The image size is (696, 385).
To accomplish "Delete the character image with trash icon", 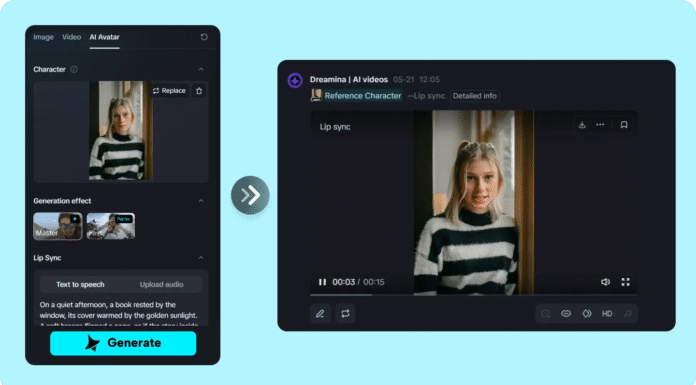I will point(199,91).
